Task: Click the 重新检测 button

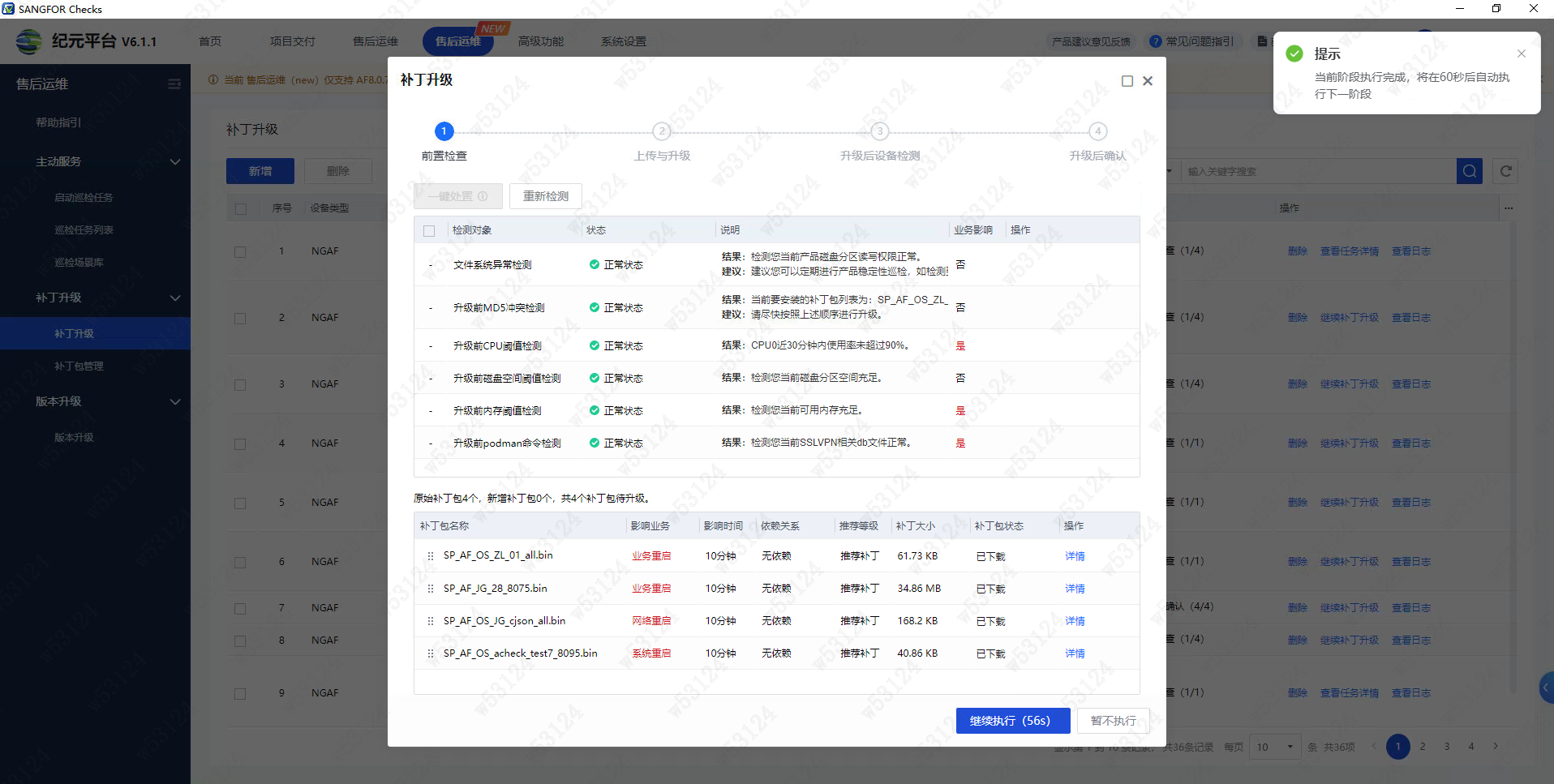Action: click(x=545, y=196)
